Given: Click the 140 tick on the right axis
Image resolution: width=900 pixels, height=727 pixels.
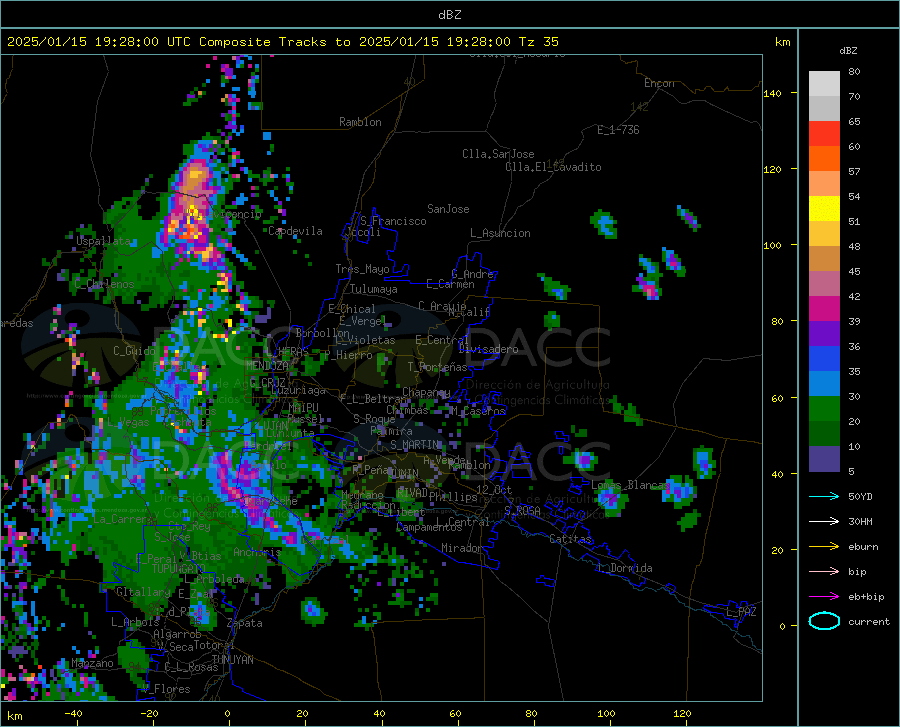Looking at the screenshot, I should 773,93.
